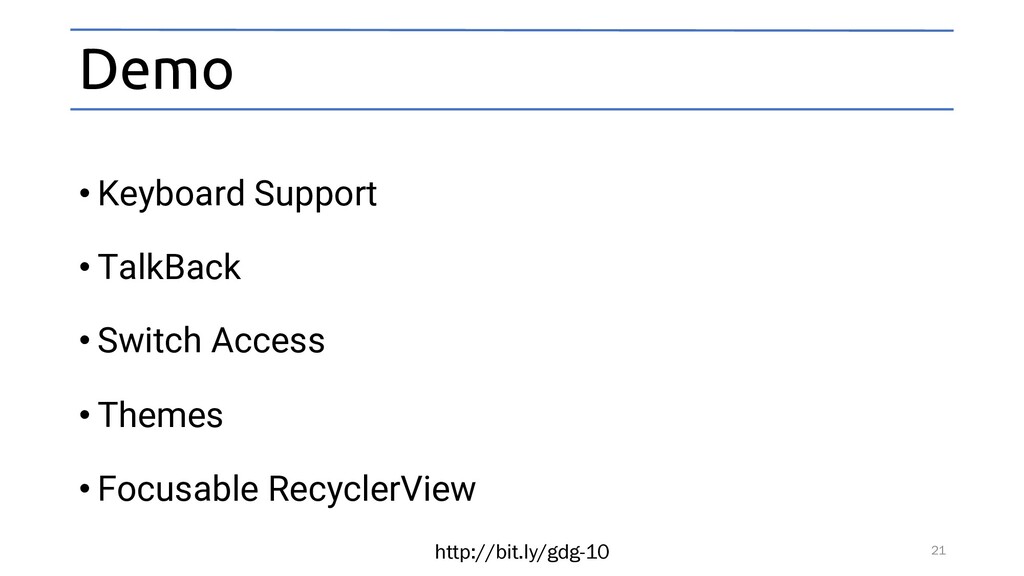Click the bullet dot before Keyboard Support
The width and height of the screenshot is (1024, 576).
[85, 194]
